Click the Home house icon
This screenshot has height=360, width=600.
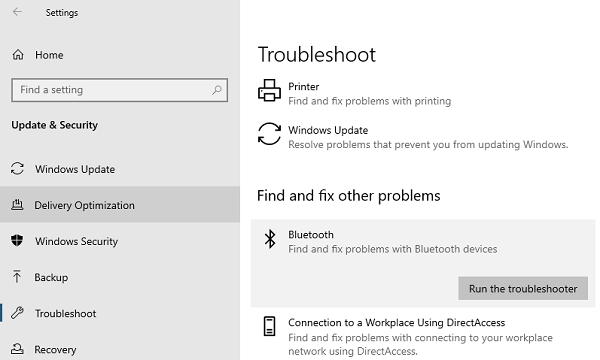point(18,55)
